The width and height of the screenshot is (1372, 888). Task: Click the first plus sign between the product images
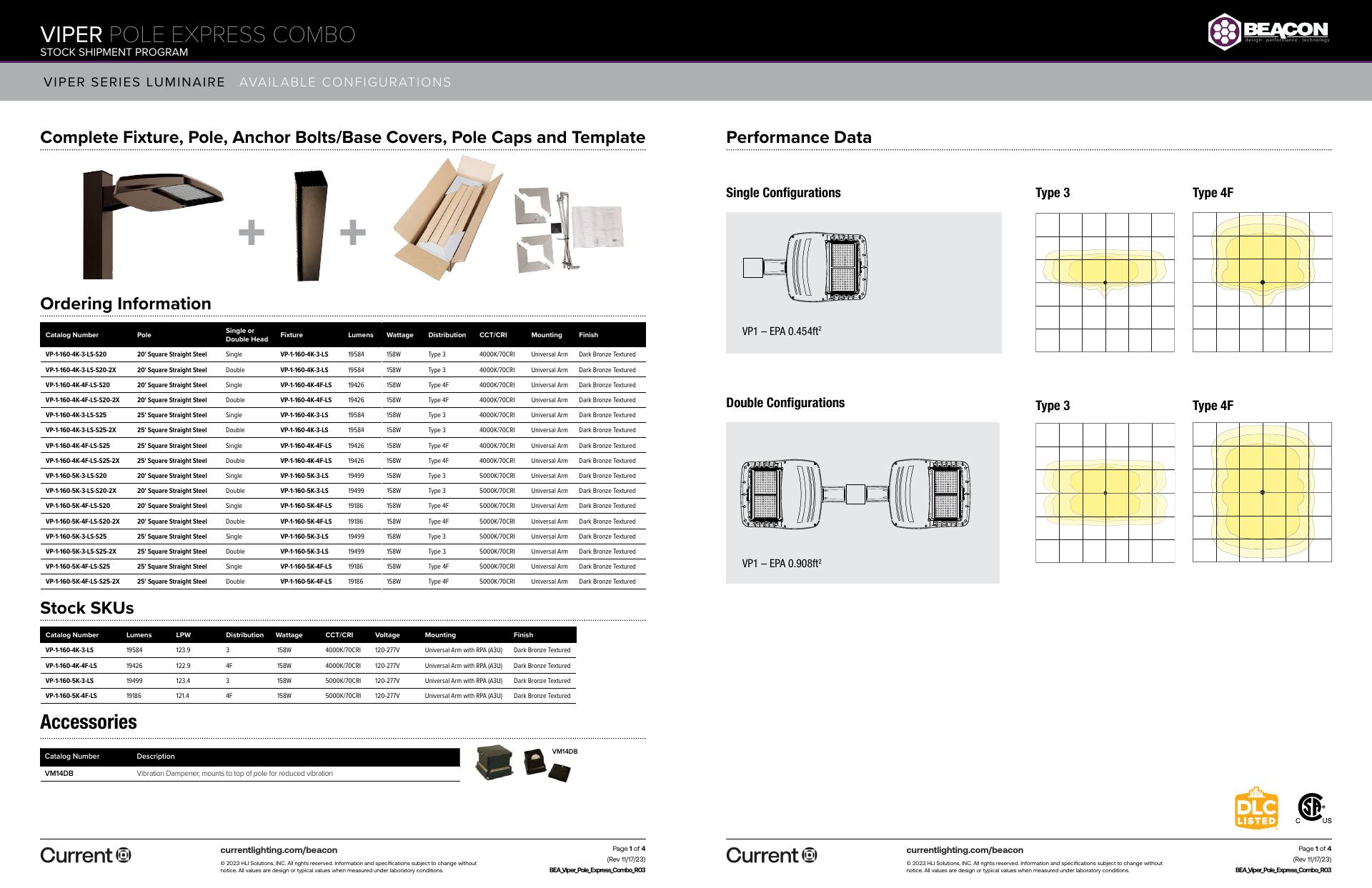click(x=251, y=233)
